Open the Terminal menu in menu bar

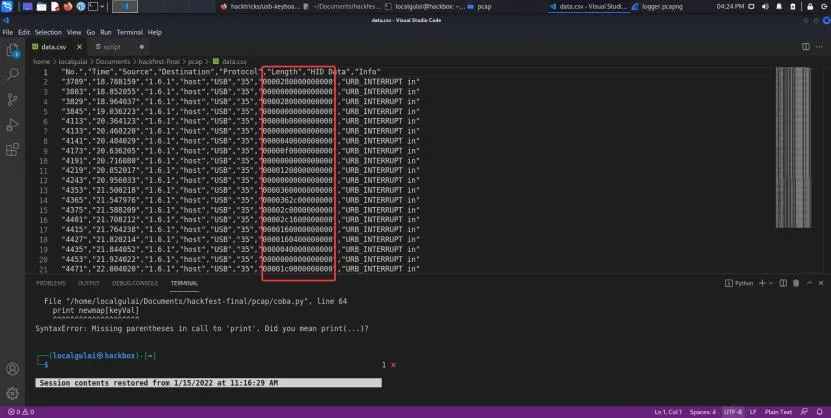click(129, 32)
